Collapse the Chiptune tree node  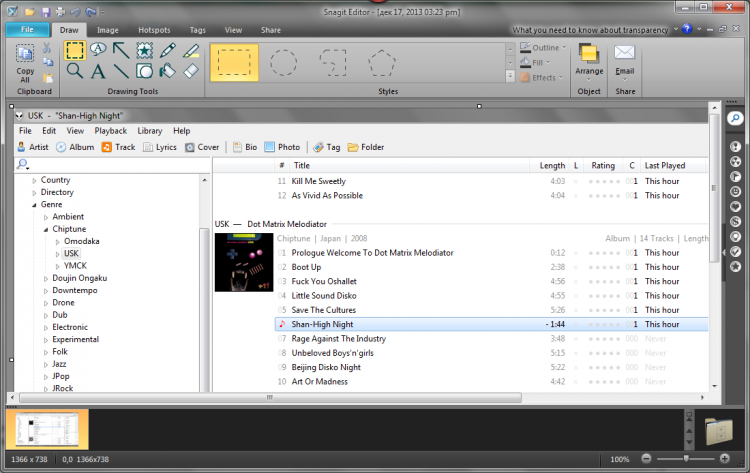tap(46, 230)
